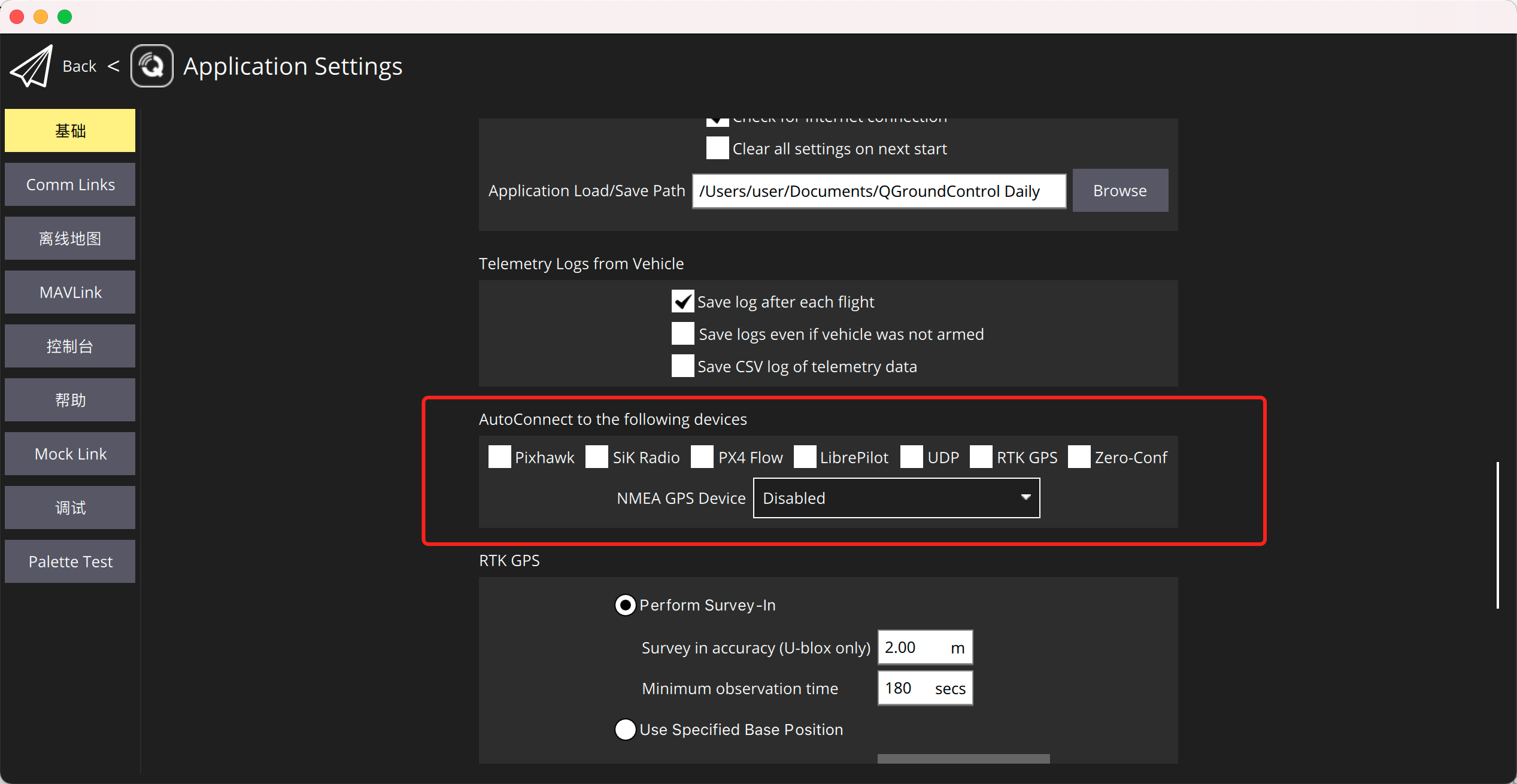
Task: Switch to the MAVLink settings tab
Action: point(70,292)
